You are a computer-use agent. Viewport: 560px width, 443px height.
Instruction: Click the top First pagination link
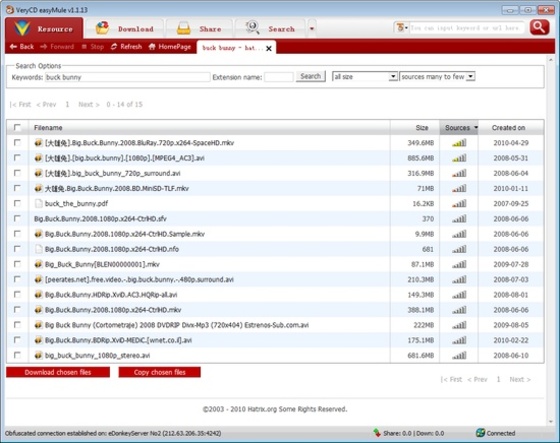click(20, 104)
